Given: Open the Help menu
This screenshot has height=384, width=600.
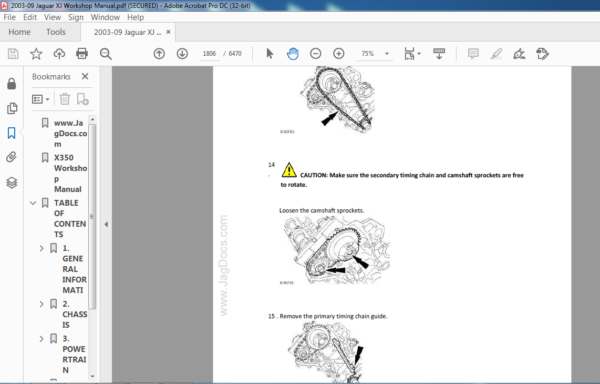Looking at the screenshot, I should 135,17.
